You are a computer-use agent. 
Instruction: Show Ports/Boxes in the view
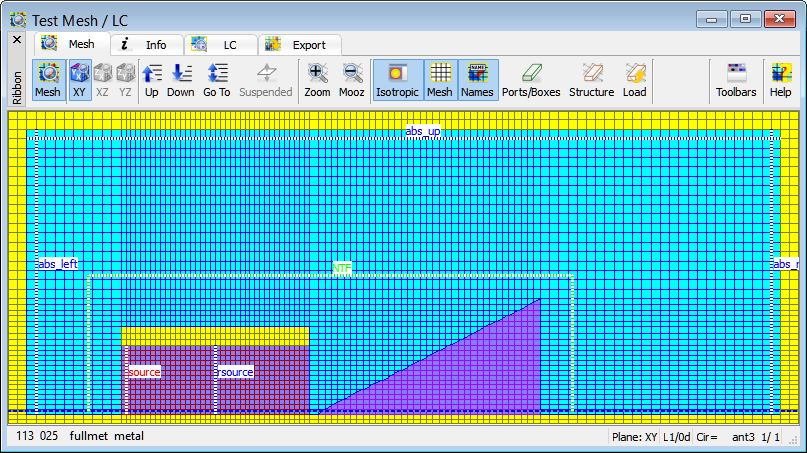[531, 80]
